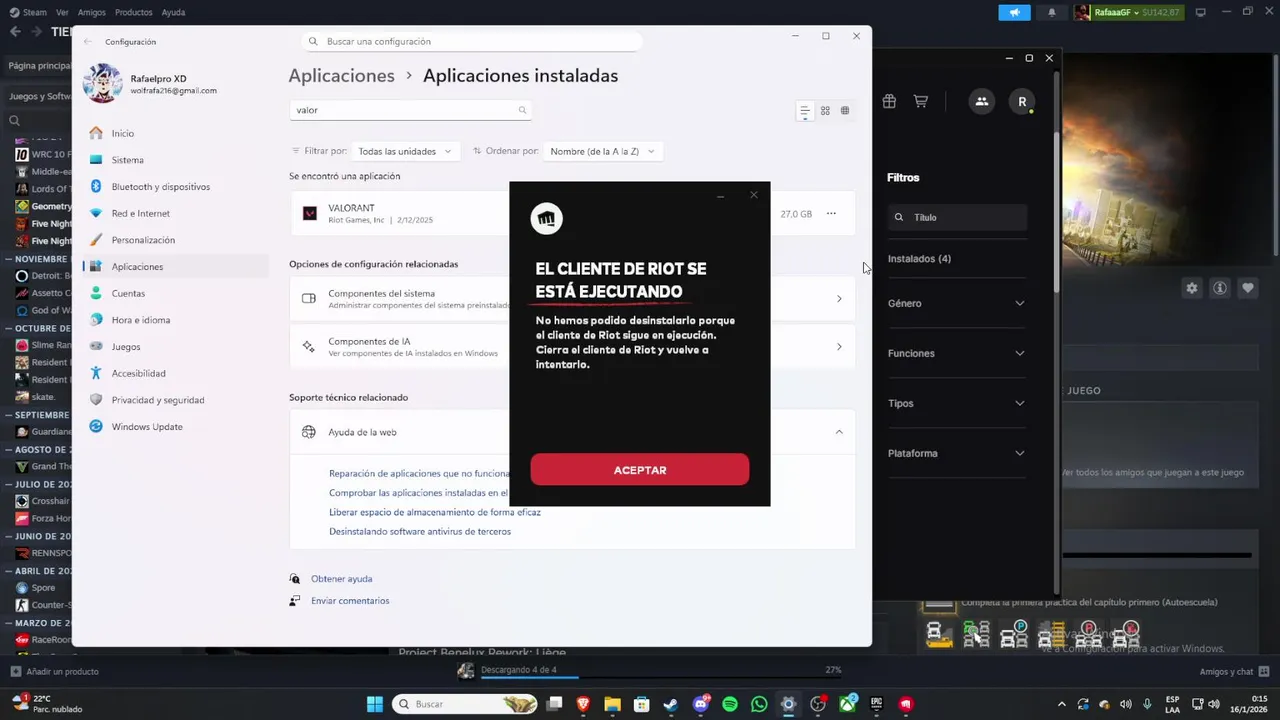The image size is (1280, 720).
Task: Click the Steam download progress bar
Action: click(x=661, y=678)
